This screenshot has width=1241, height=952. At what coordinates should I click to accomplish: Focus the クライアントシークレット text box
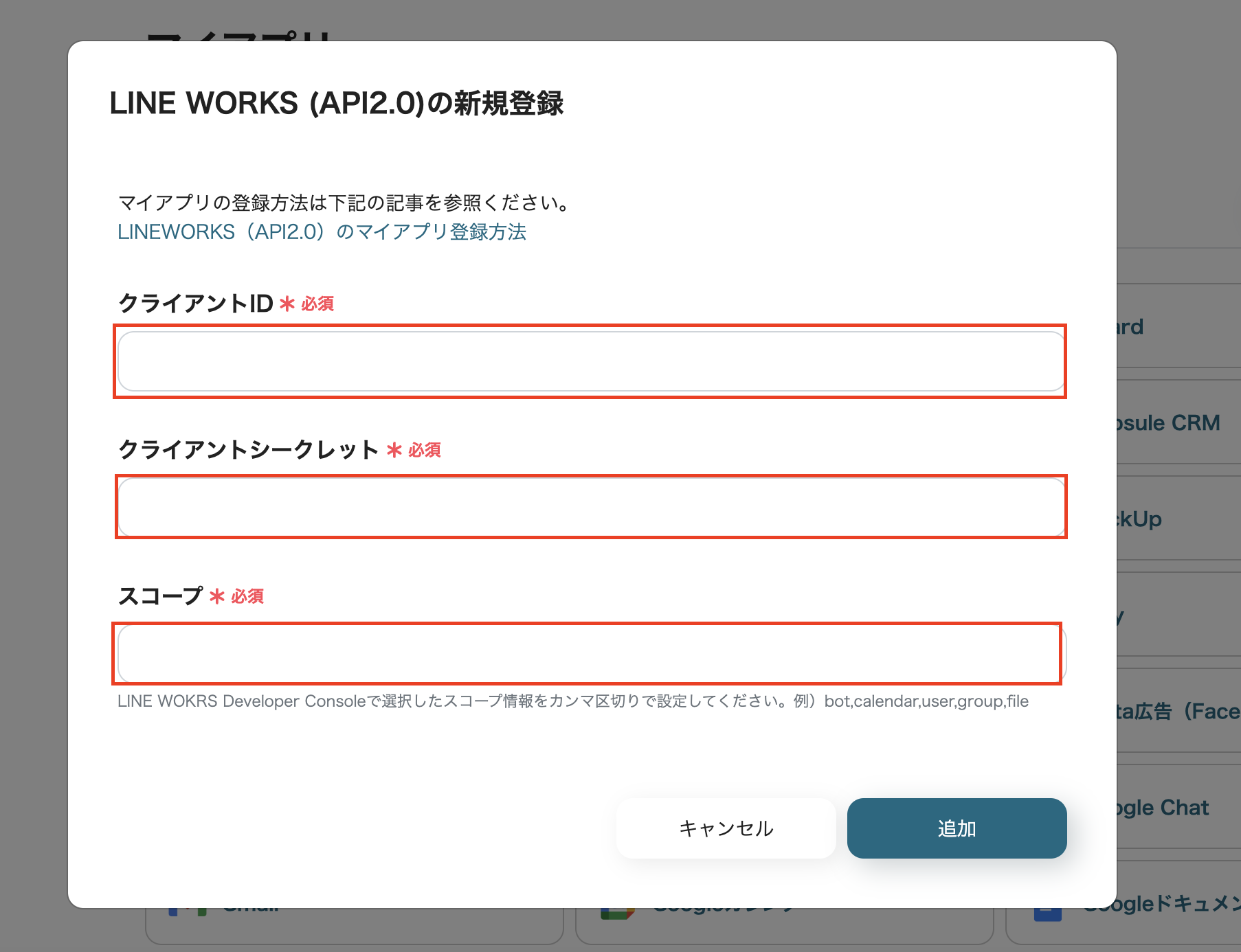591,507
